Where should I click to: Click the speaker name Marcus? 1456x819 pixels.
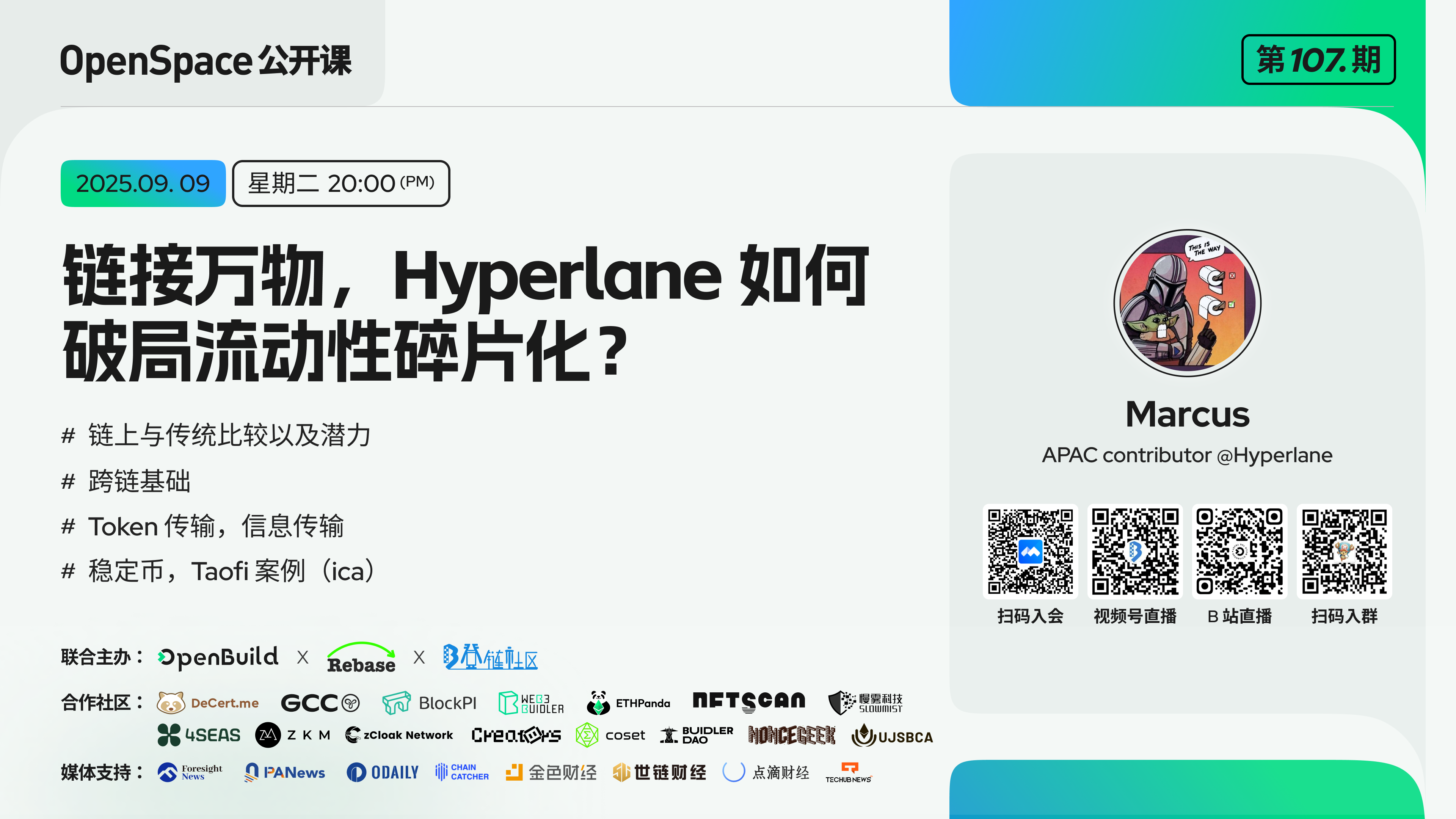click(x=1187, y=414)
